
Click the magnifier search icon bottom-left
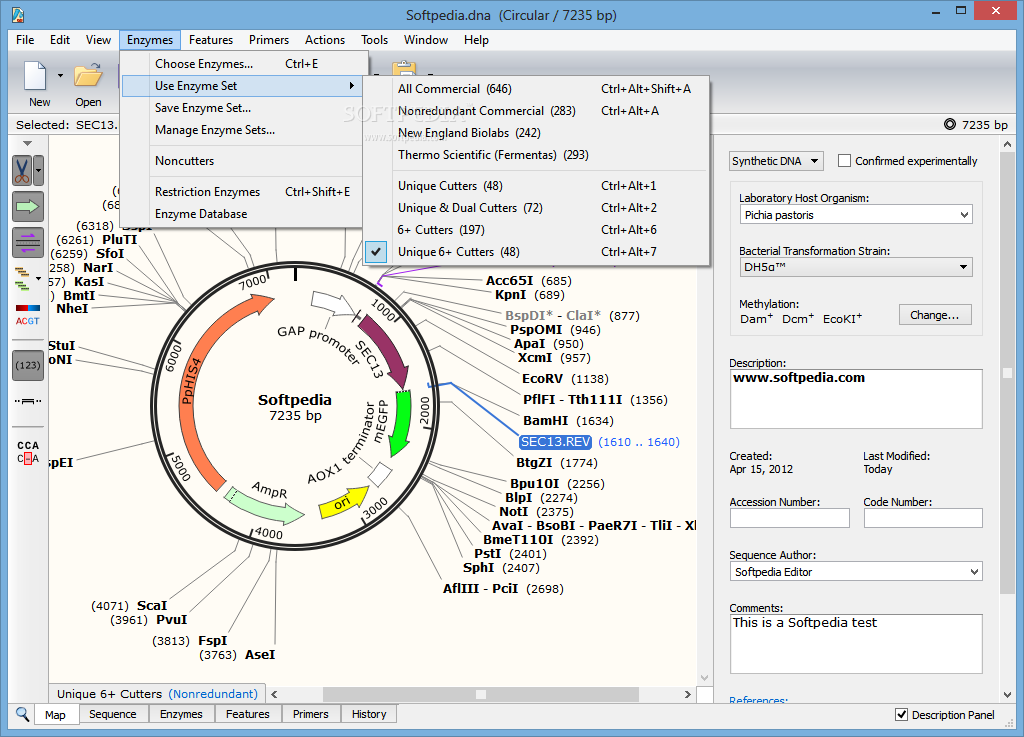[x=22, y=713]
